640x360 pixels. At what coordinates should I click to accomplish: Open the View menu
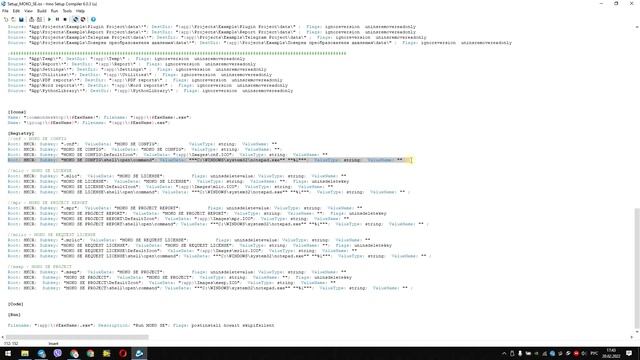click(x=28, y=11)
